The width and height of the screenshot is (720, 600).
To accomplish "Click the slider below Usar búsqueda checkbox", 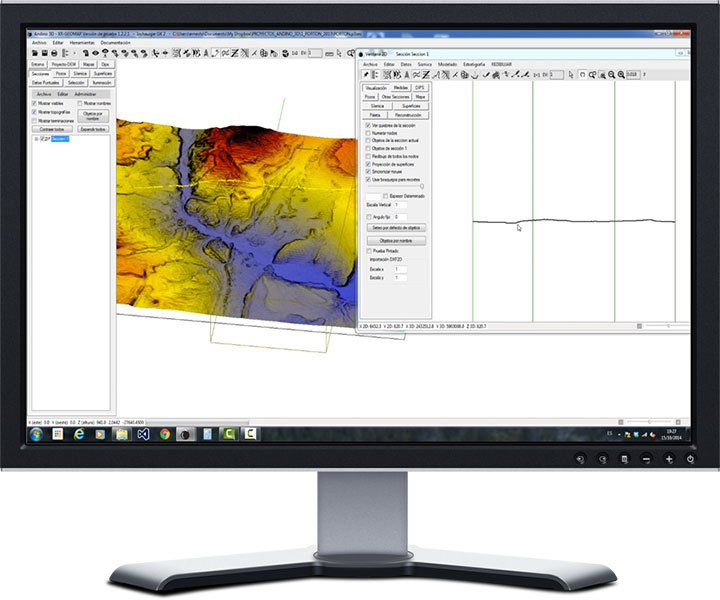I will click(x=395, y=186).
